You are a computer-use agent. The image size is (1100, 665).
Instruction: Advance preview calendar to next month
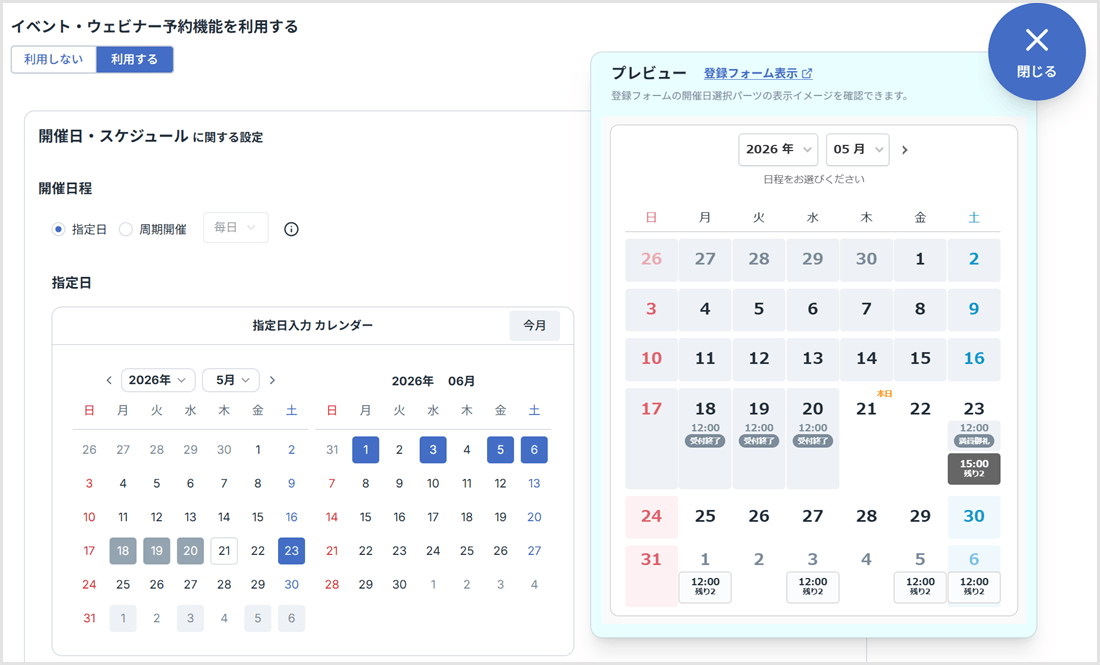905,149
